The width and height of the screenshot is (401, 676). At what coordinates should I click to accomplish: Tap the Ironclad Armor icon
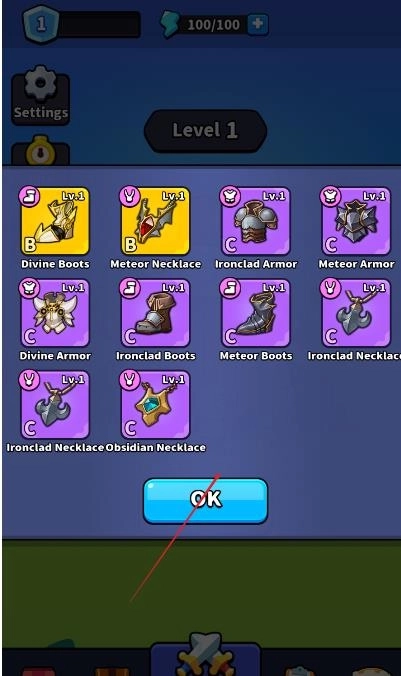(256, 221)
